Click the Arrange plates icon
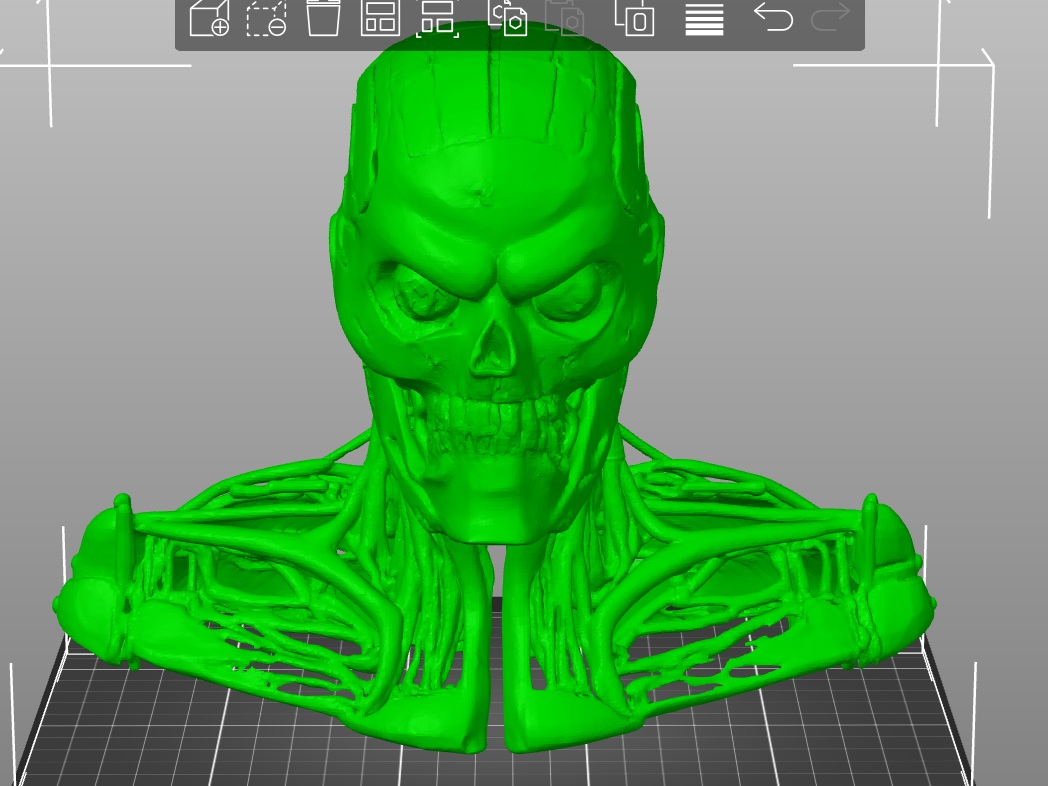 tap(380, 18)
